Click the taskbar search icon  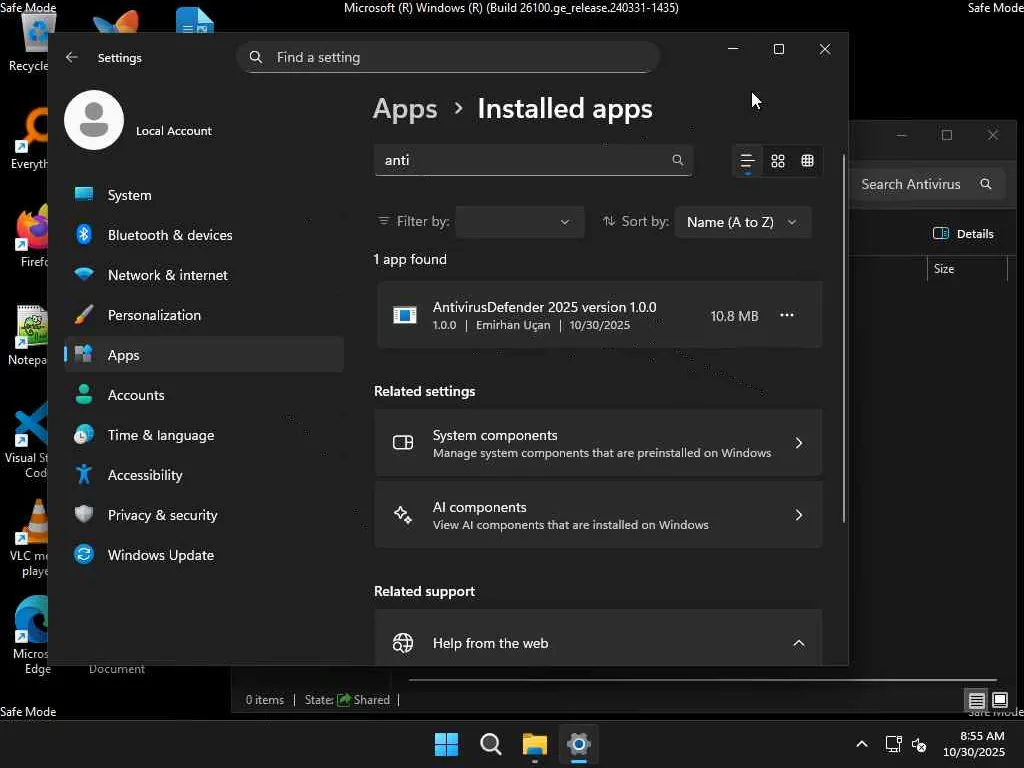click(490, 744)
